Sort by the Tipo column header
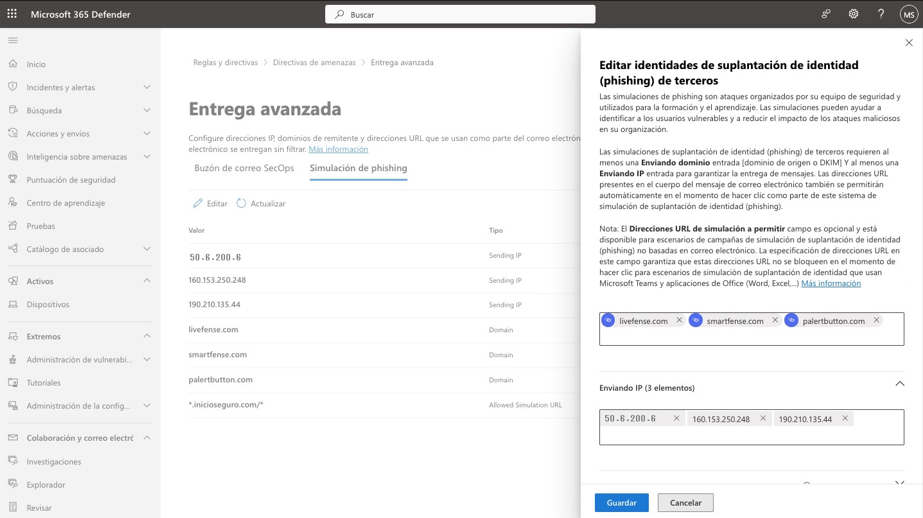 (496, 230)
